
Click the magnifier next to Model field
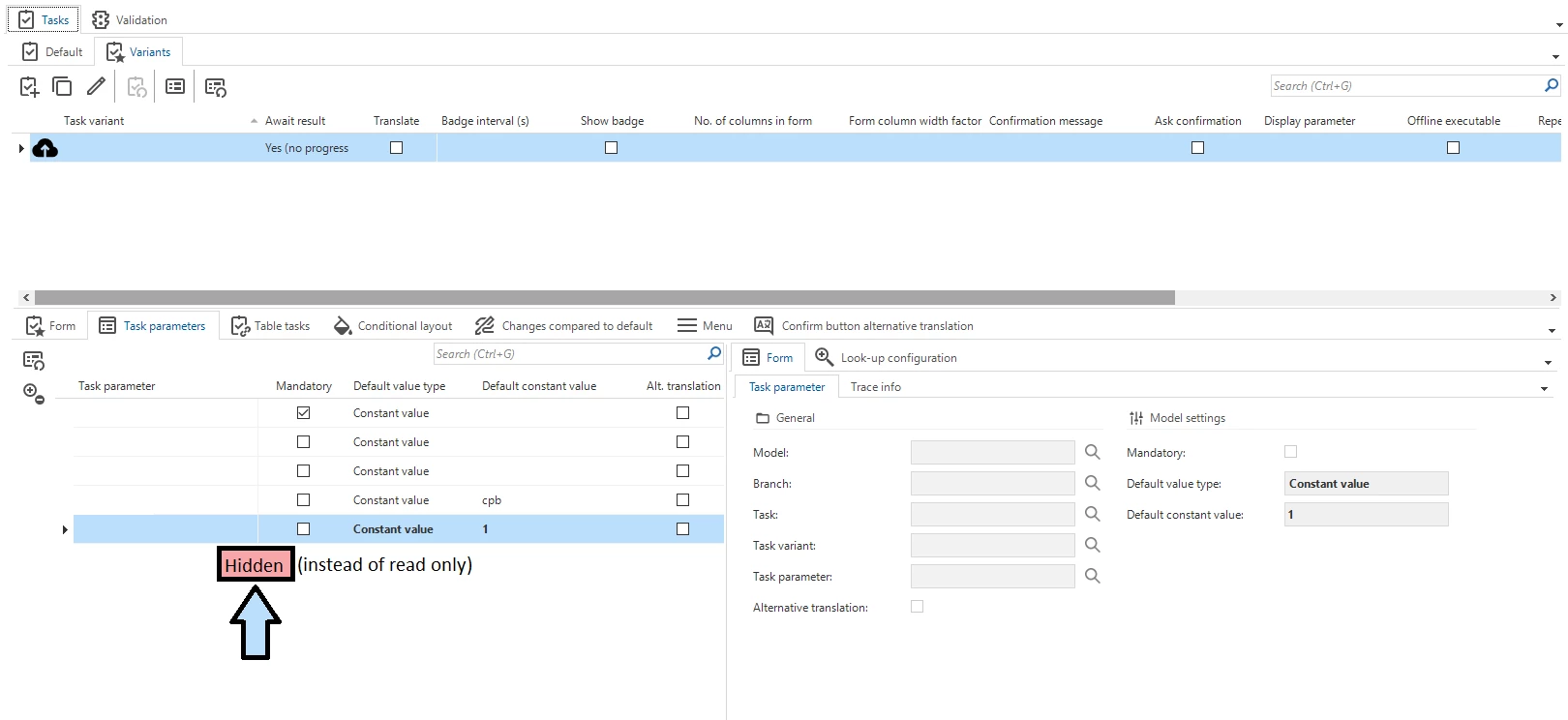coord(1092,452)
